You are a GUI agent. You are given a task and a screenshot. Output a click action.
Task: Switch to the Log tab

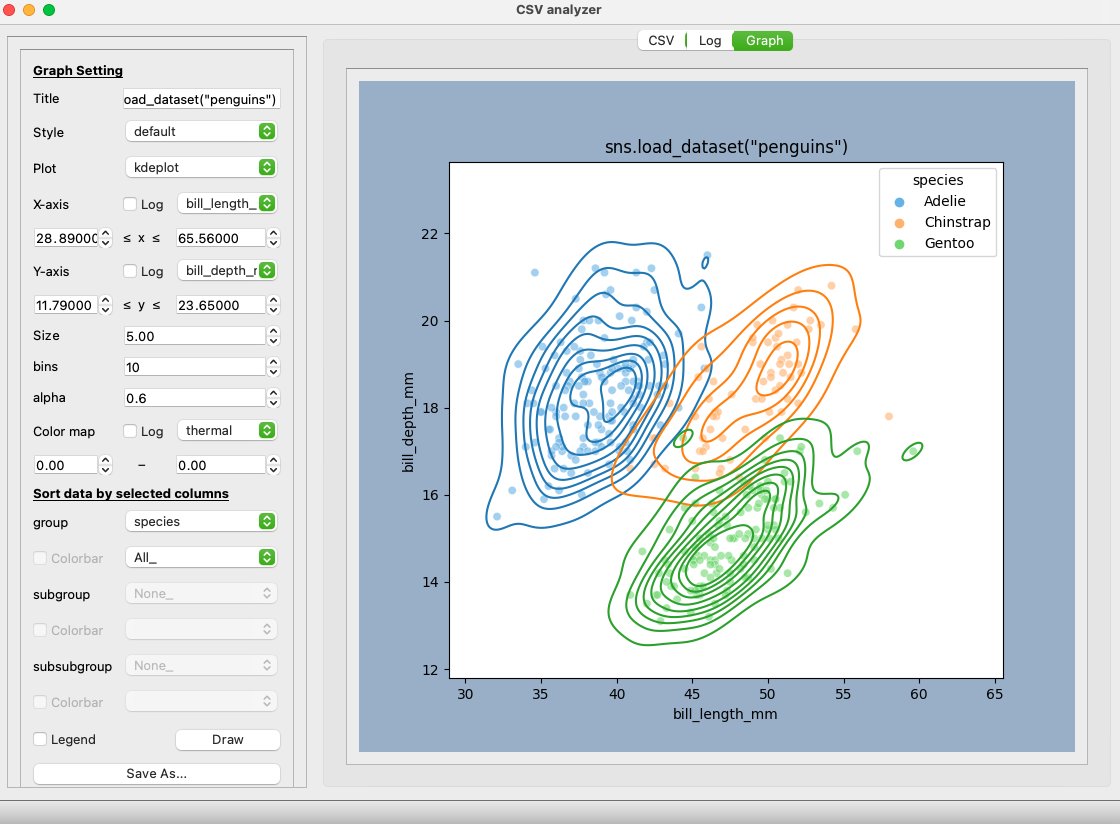(710, 40)
